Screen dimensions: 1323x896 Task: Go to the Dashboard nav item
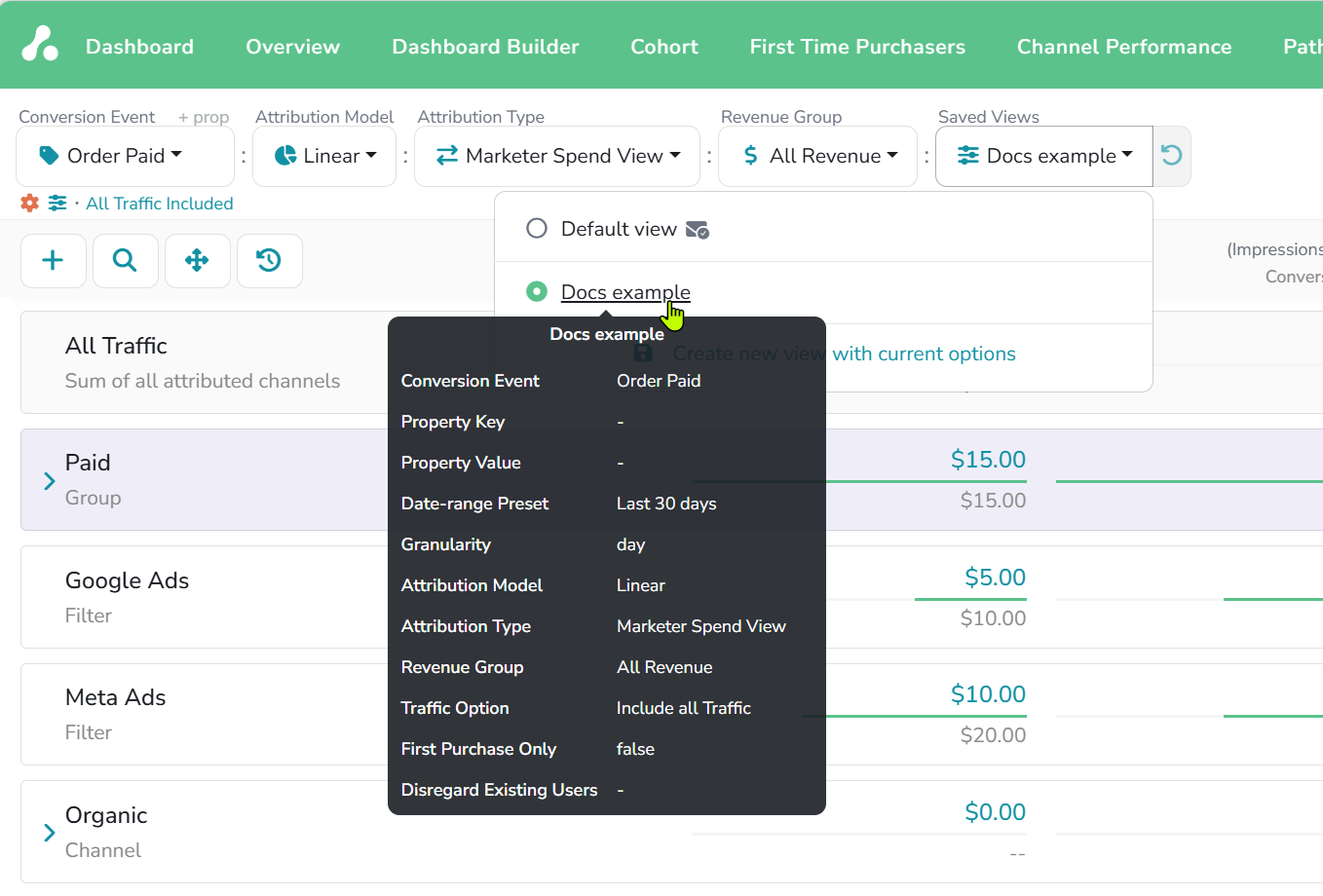139,47
